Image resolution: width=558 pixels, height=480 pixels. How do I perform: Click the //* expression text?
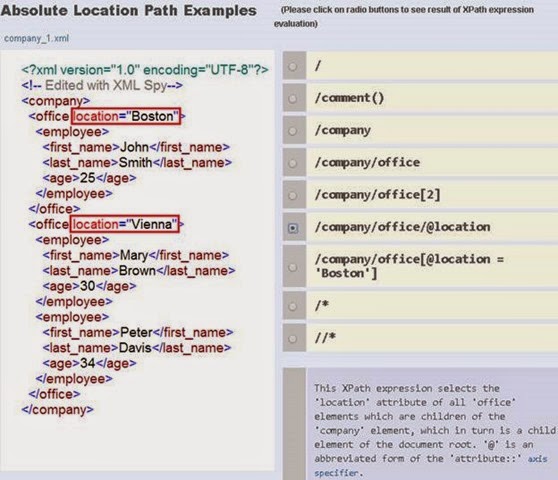325,337
